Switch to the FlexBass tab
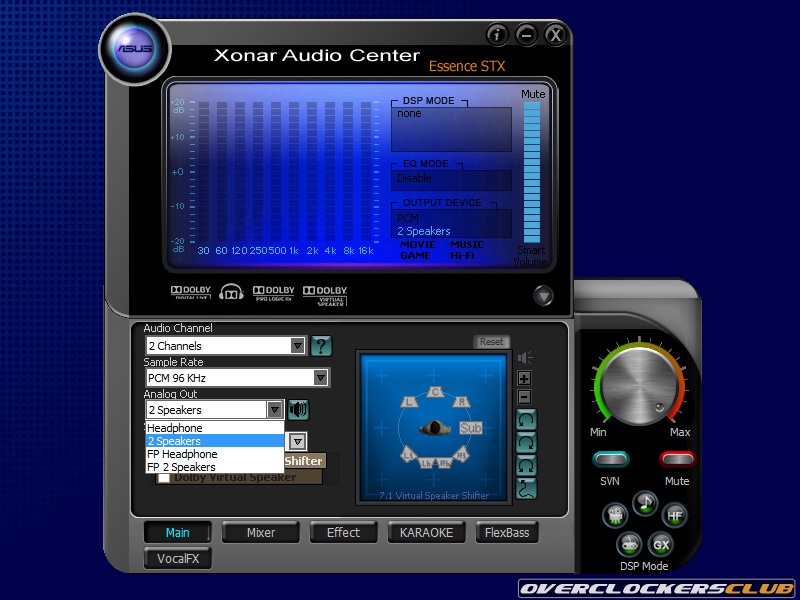 click(507, 533)
